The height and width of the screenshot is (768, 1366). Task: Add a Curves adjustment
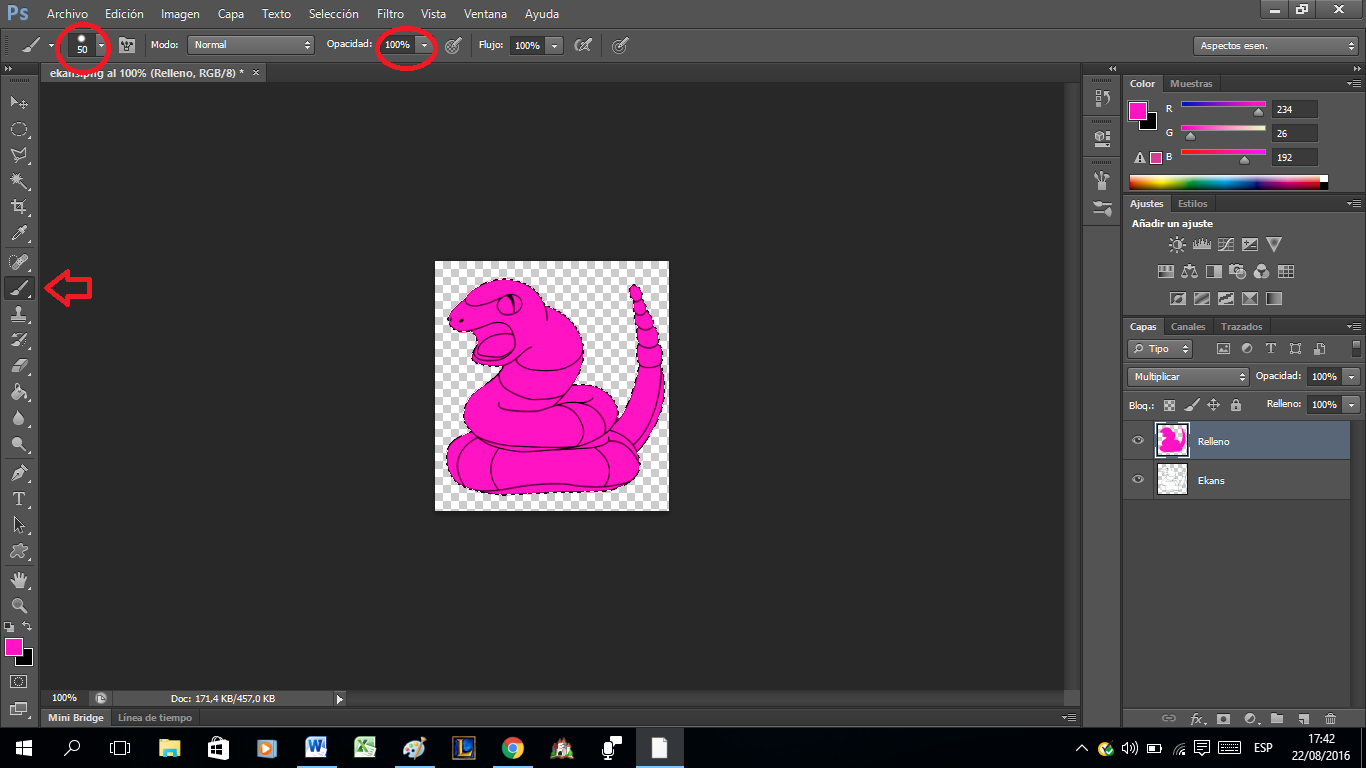click(x=1226, y=244)
